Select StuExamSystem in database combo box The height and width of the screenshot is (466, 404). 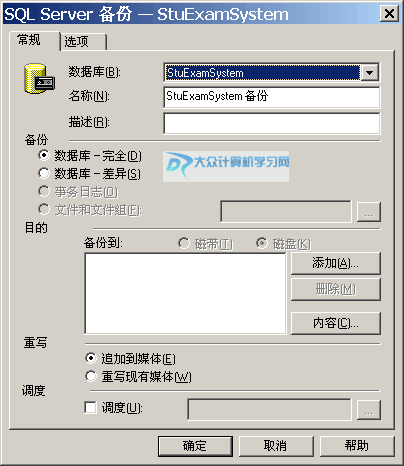pos(263,72)
